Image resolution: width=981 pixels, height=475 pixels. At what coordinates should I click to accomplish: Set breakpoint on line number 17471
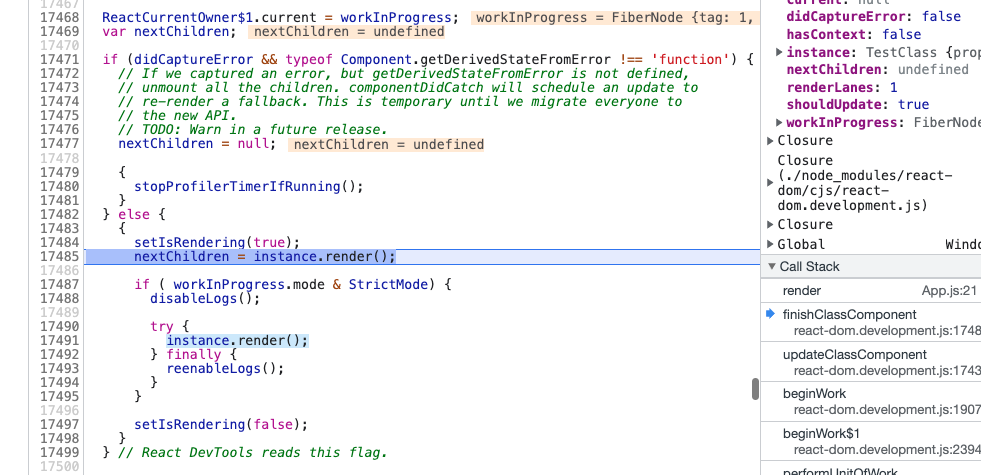click(59, 59)
